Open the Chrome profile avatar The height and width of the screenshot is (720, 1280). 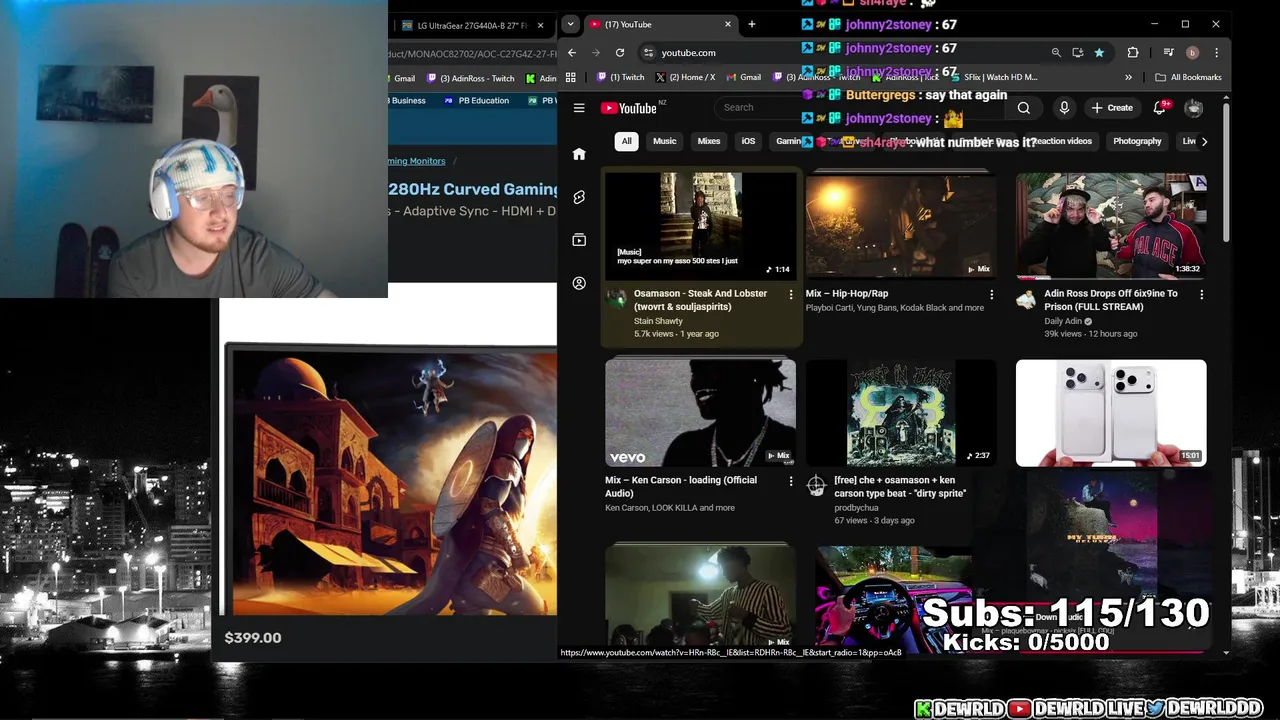pyautogui.click(x=1192, y=52)
